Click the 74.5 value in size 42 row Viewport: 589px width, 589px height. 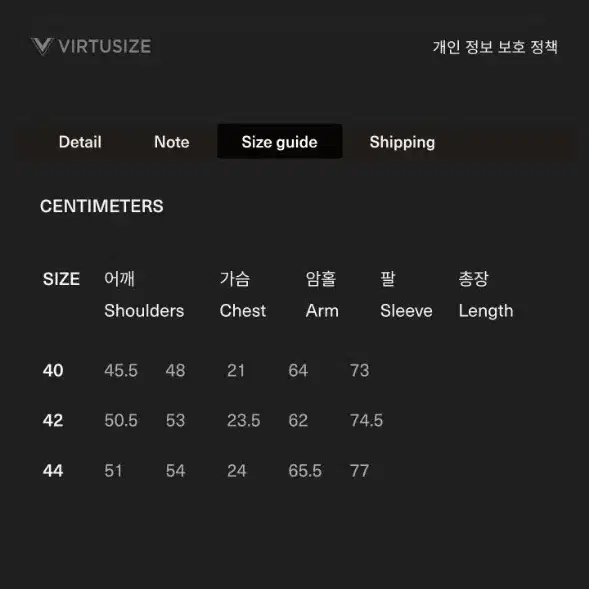tap(367, 420)
